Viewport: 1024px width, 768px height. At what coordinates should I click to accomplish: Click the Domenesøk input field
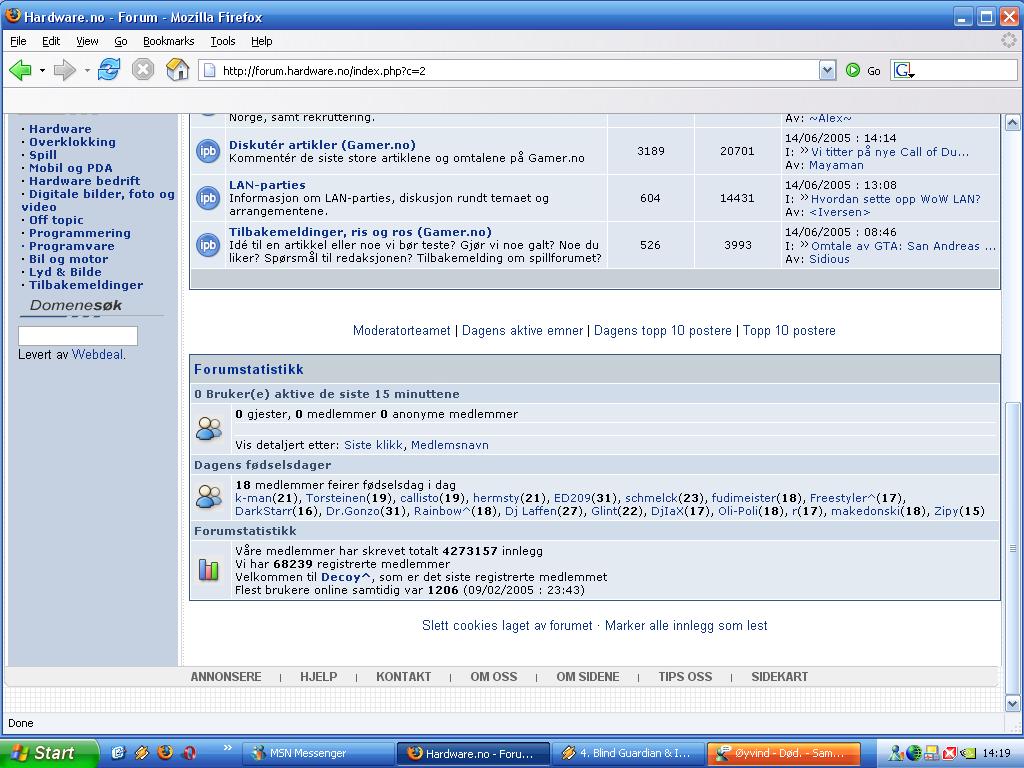(x=78, y=336)
